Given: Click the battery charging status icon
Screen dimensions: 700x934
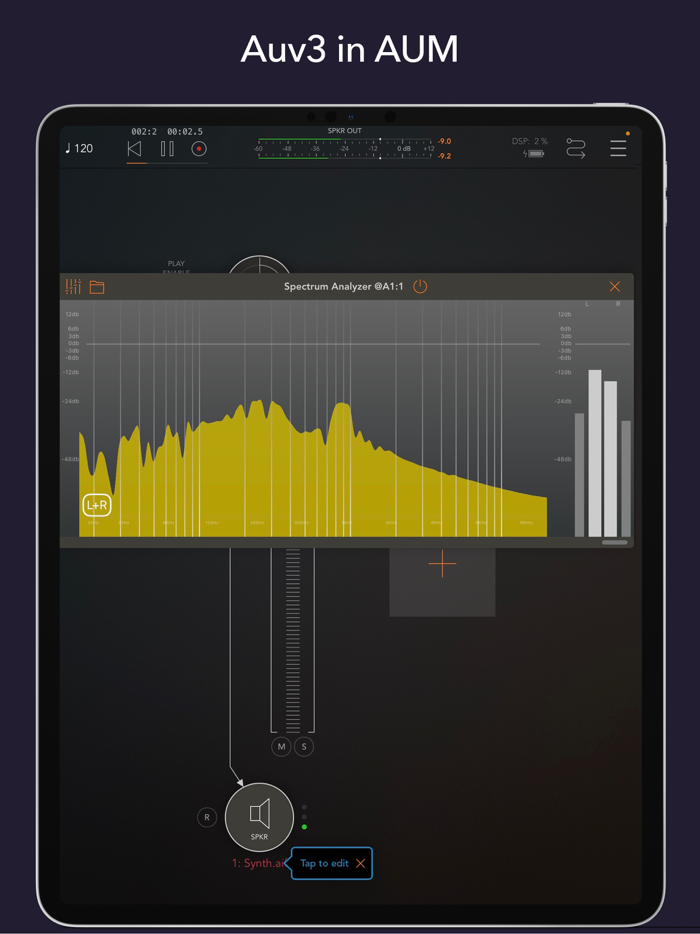Looking at the screenshot, I should [x=534, y=154].
